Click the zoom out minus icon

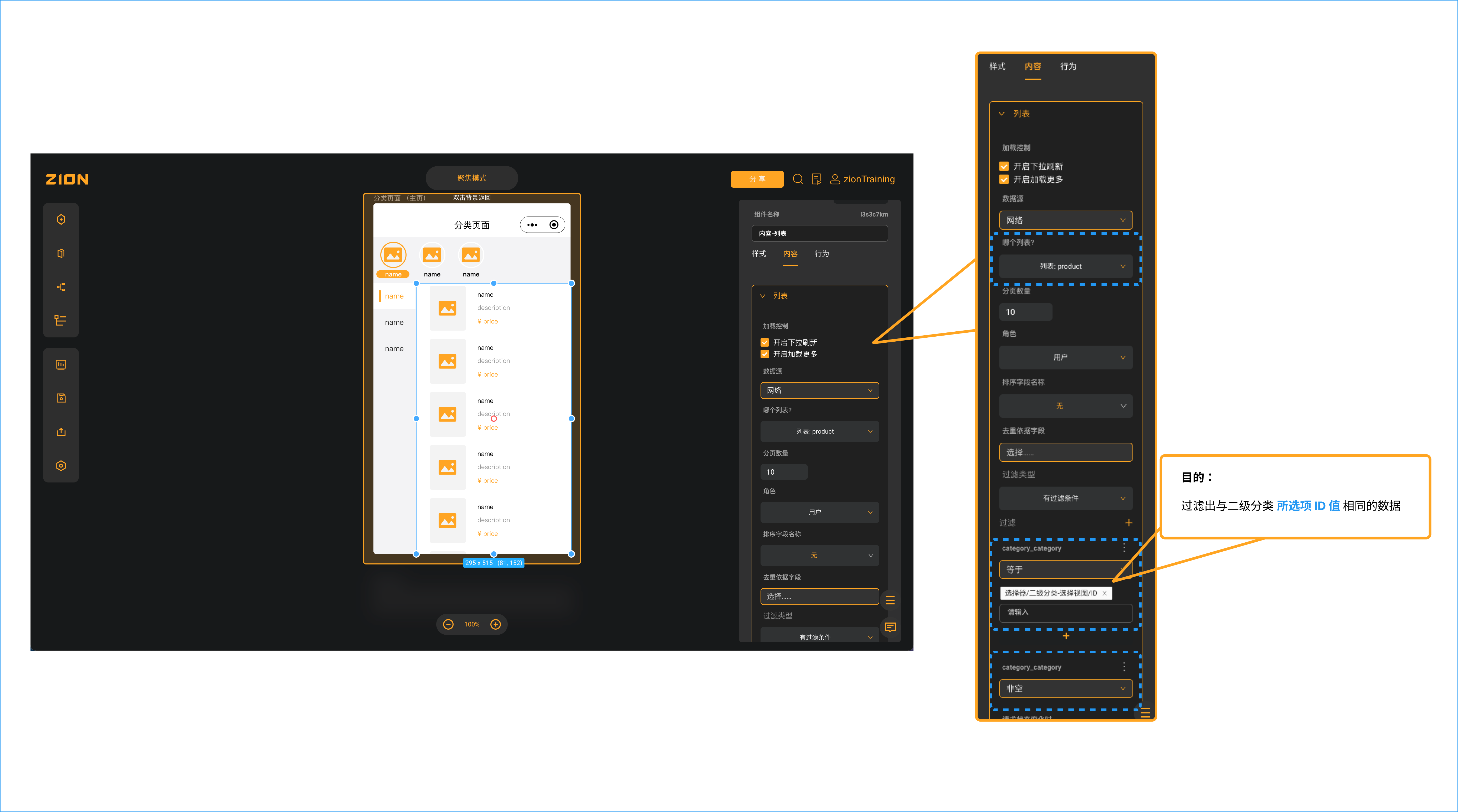(x=448, y=624)
